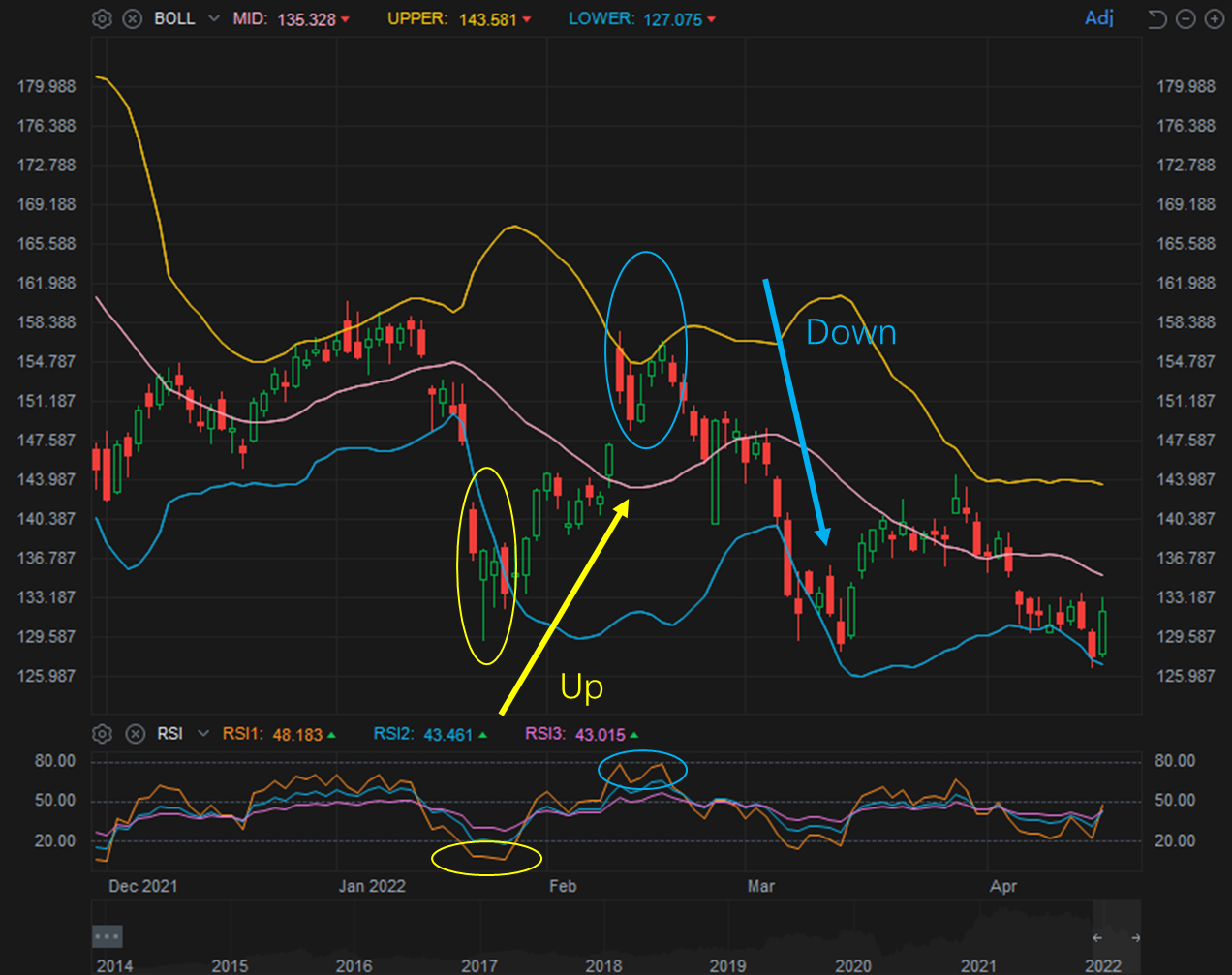
Task: Open BOLL indicator settings gear
Action: click(102, 19)
